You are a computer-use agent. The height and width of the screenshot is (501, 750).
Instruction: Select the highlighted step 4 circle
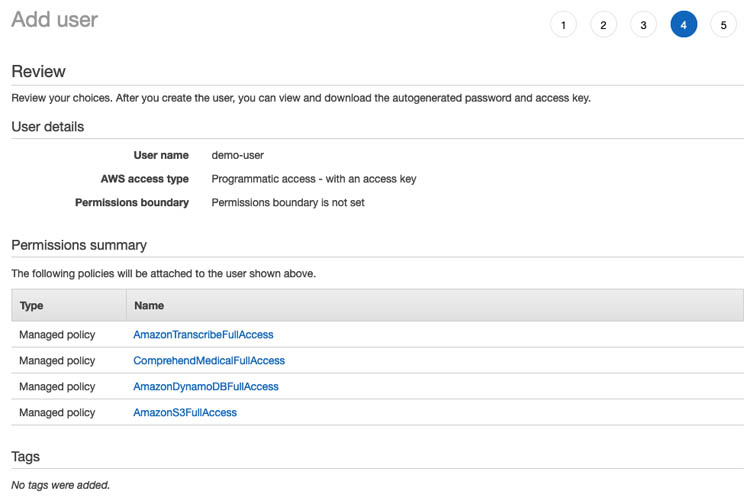(684, 25)
